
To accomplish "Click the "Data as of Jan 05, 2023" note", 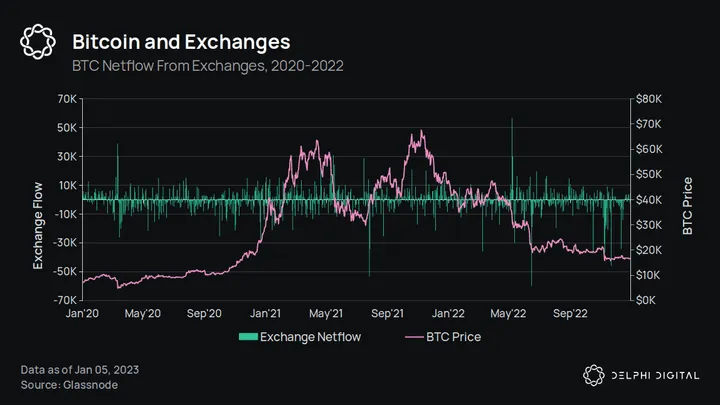I will click(80, 370).
